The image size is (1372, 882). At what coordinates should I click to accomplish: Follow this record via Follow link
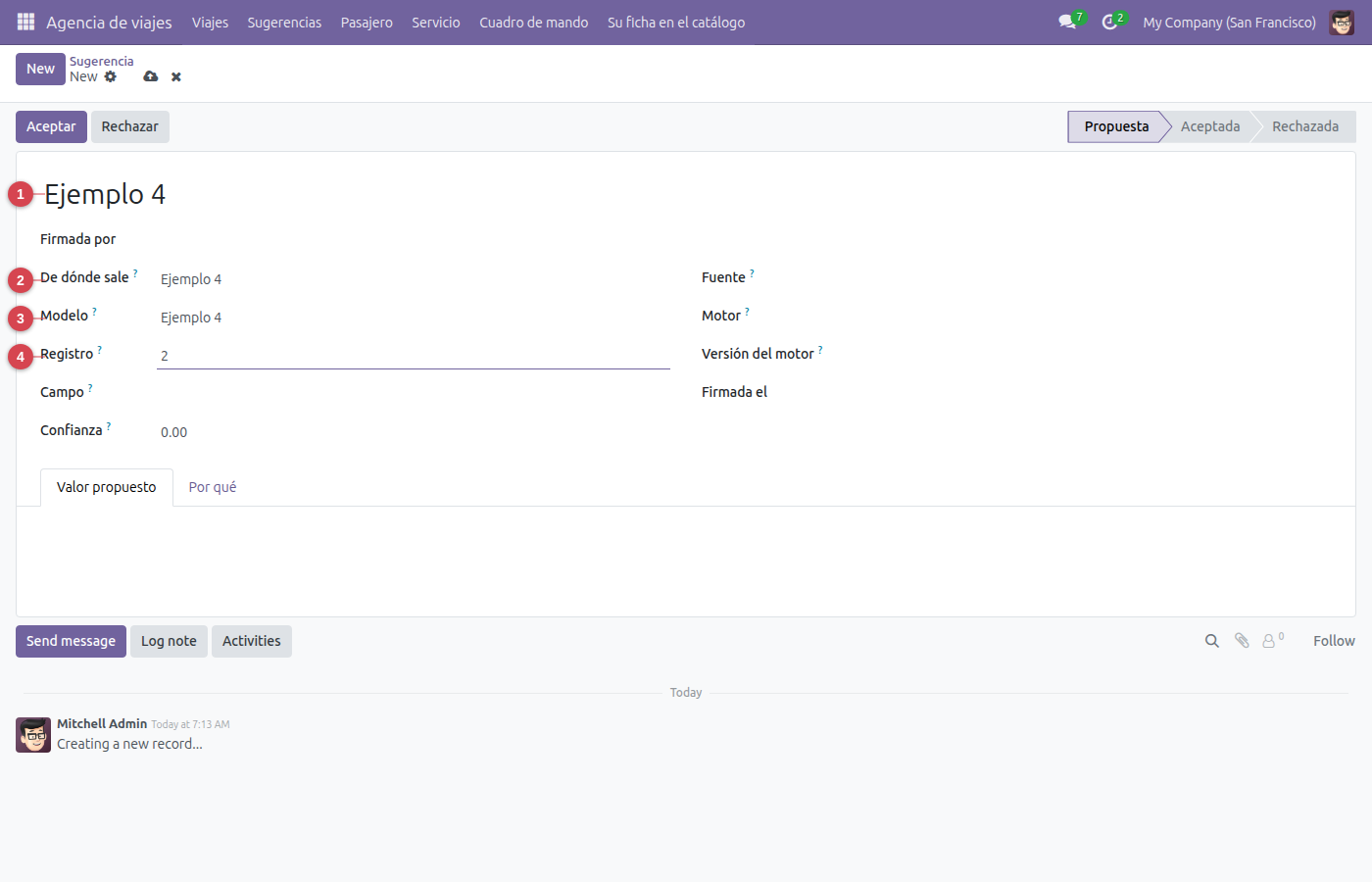1334,641
